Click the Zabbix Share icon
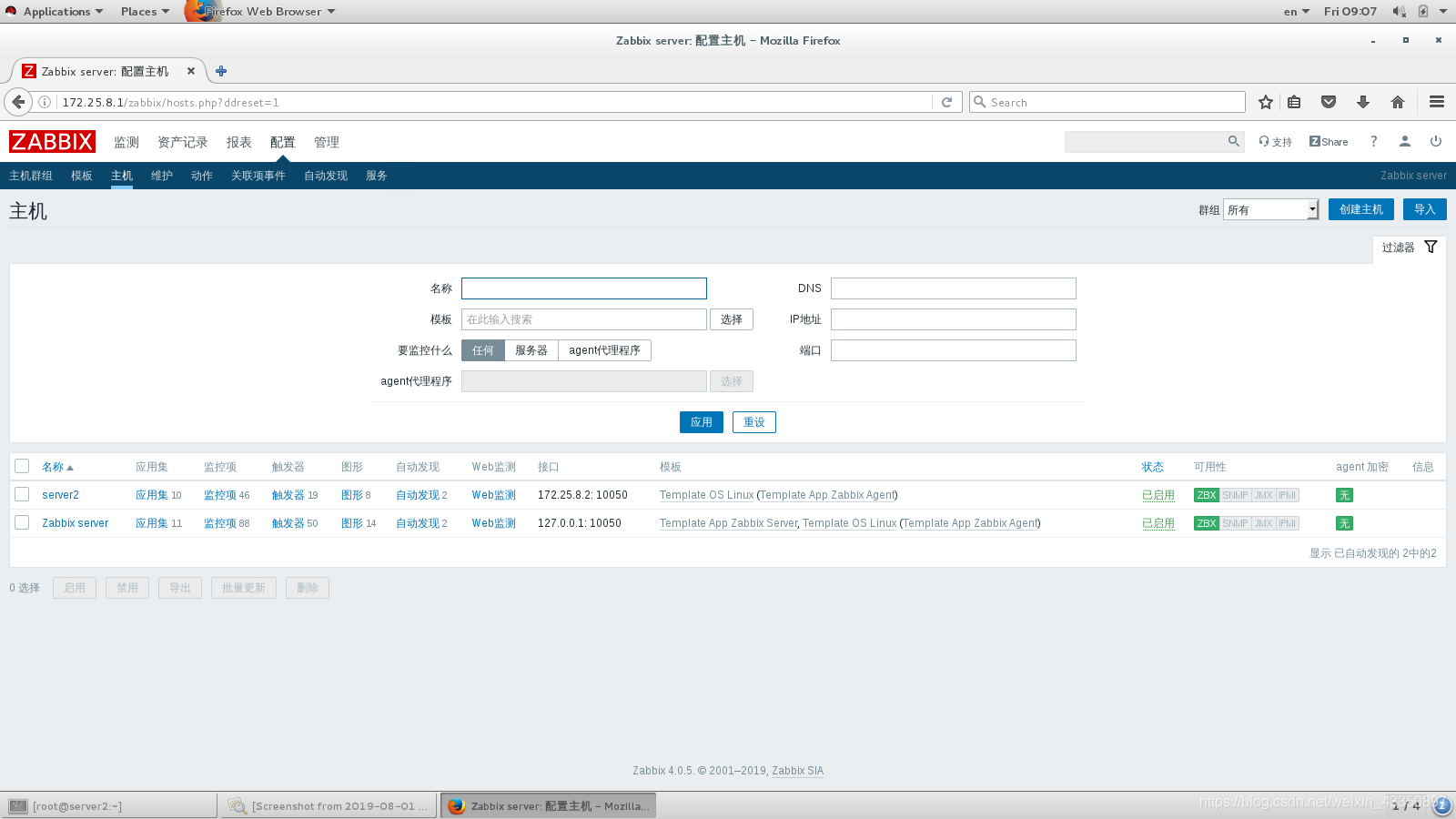The image size is (1456, 819). (1329, 142)
